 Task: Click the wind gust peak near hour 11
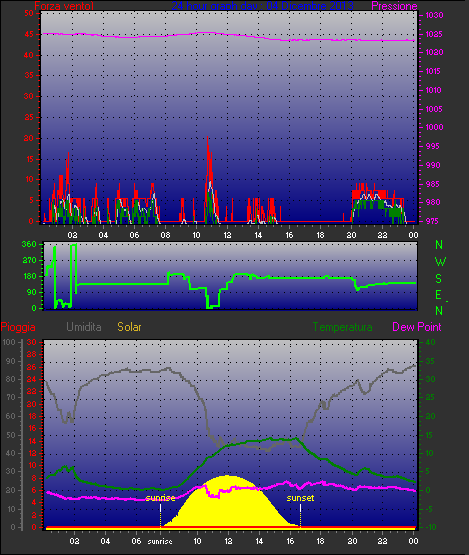(x=207, y=138)
